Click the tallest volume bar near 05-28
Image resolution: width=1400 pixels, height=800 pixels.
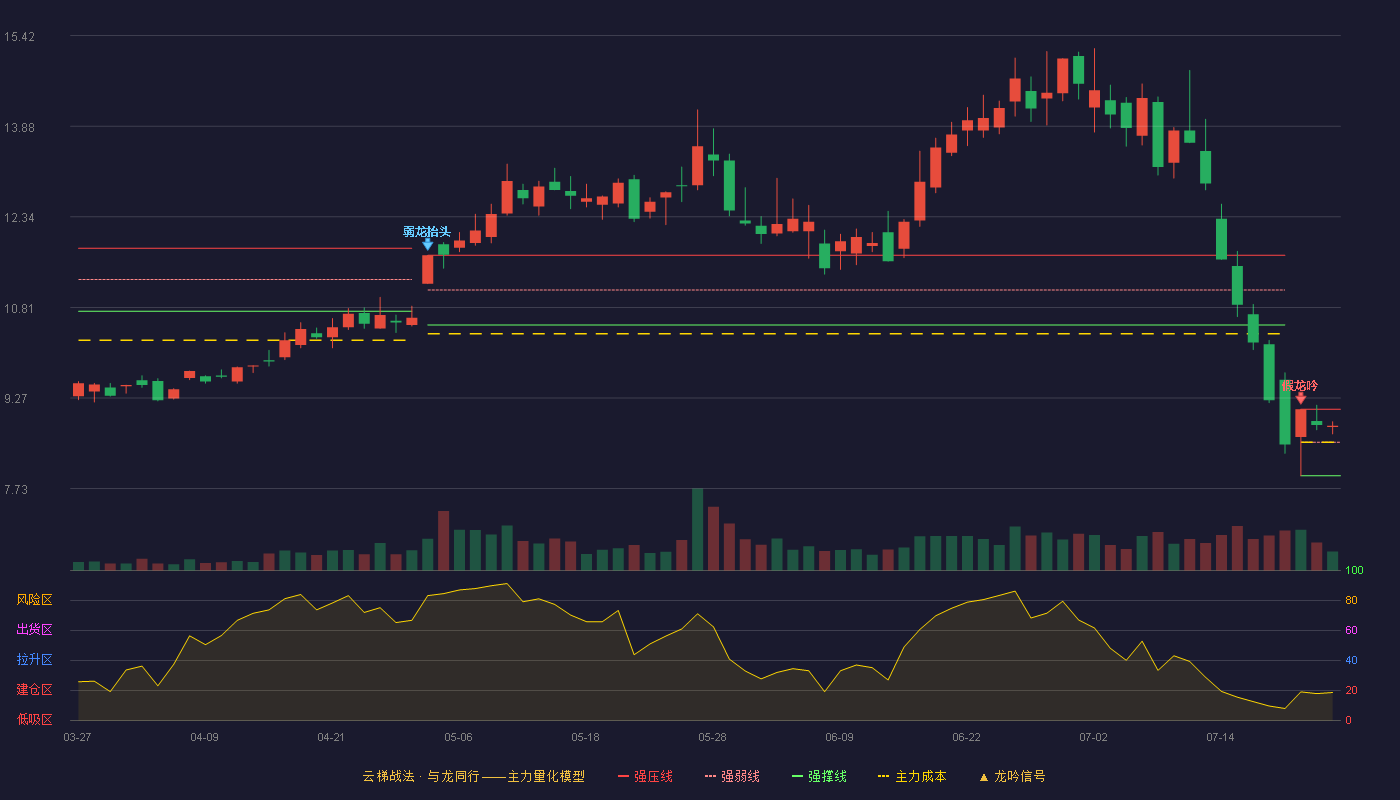(697, 529)
